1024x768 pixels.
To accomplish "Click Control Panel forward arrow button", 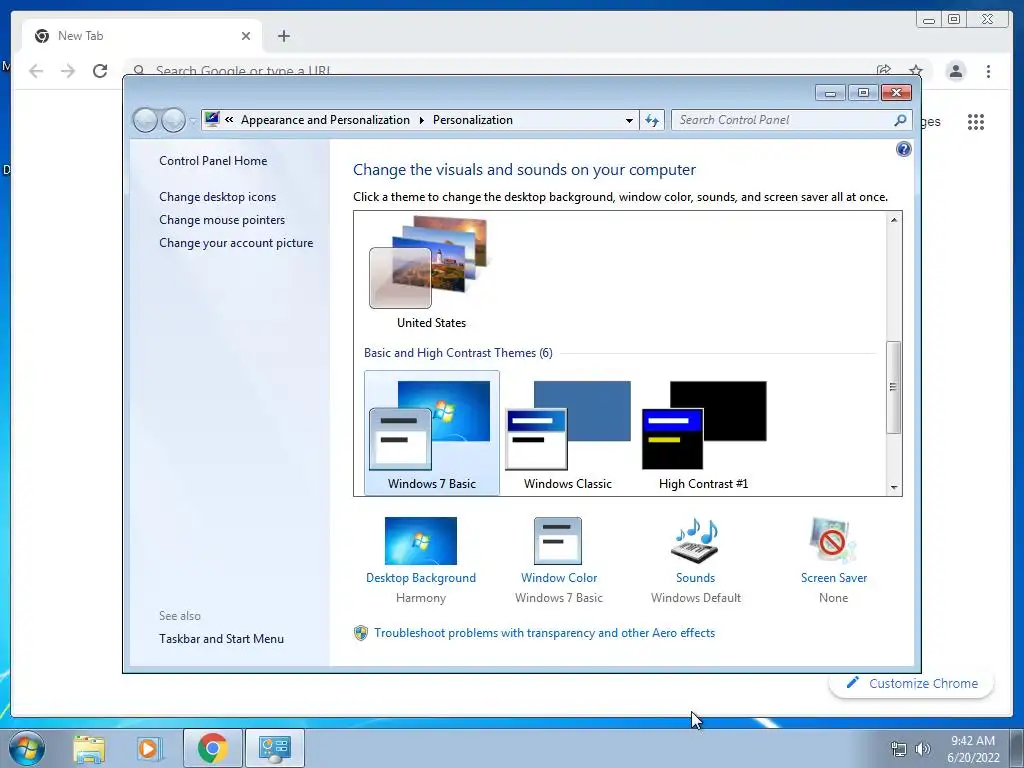I will tap(173, 120).
